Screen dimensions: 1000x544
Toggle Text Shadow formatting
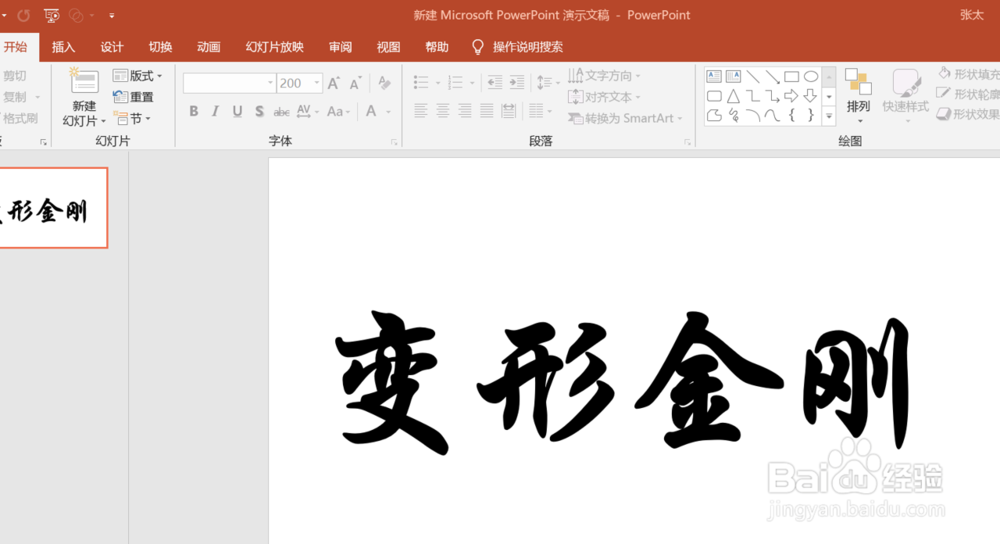coord(259,111)
